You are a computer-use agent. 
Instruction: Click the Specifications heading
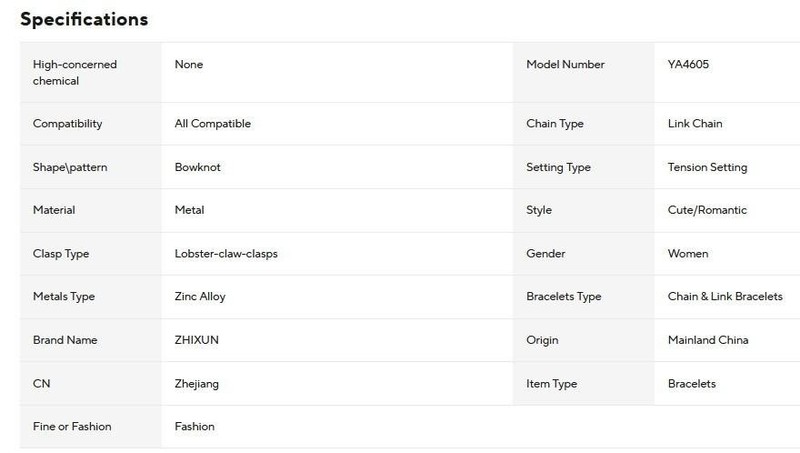coord(84,19)
